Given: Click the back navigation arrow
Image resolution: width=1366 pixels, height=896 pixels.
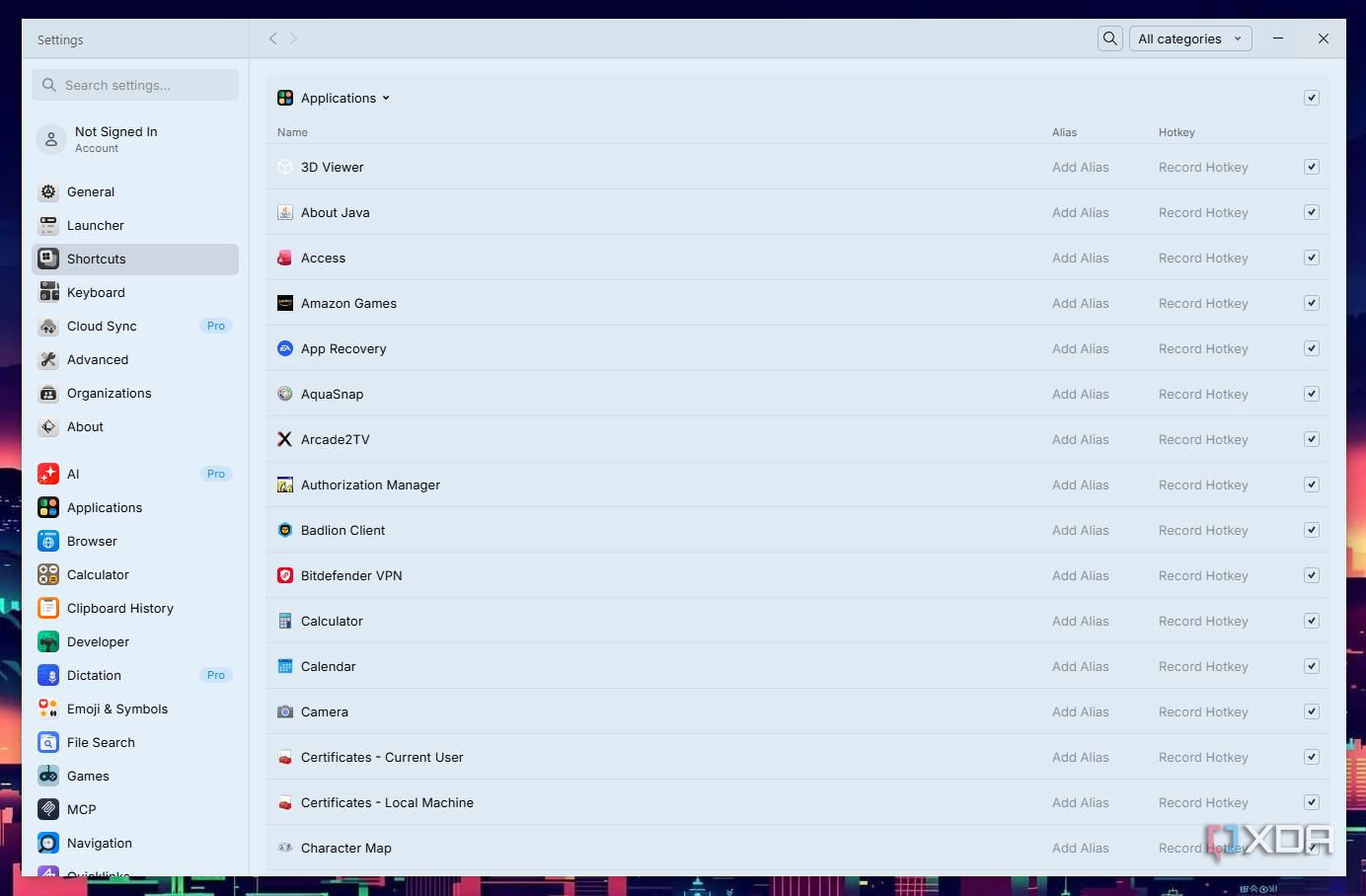Looking at the screenshot, I should coord(273,38).
